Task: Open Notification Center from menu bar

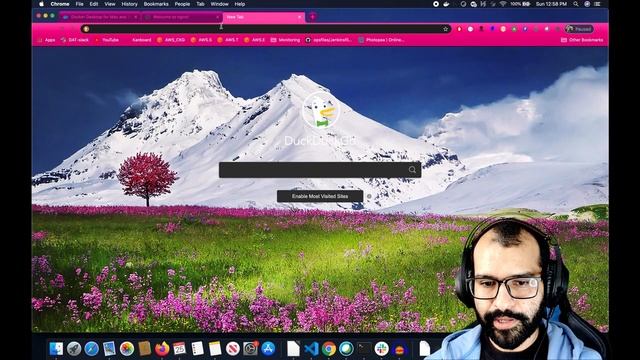Action: (598, 4)
